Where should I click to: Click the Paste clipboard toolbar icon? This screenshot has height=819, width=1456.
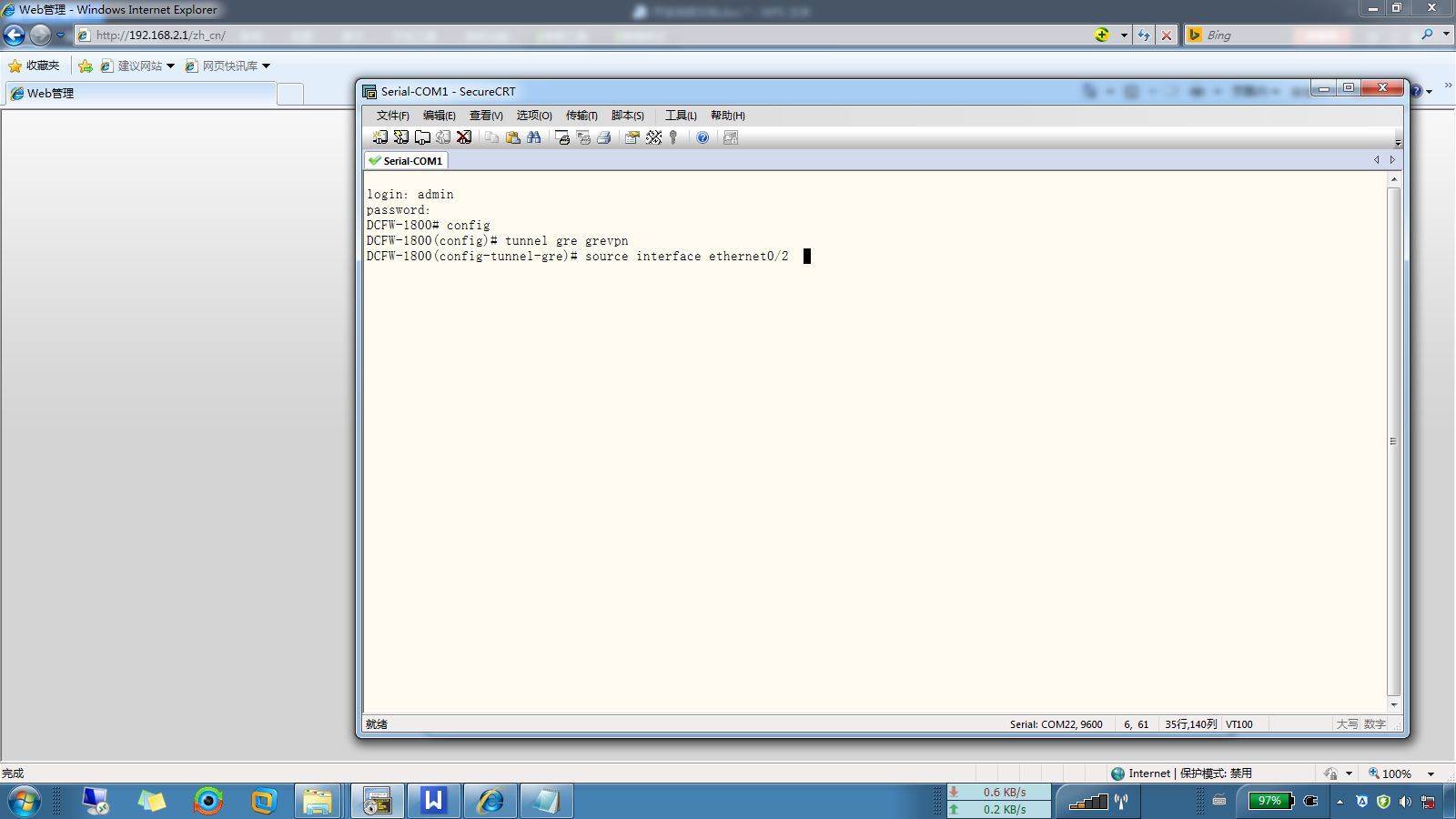(x=512, y=137)
